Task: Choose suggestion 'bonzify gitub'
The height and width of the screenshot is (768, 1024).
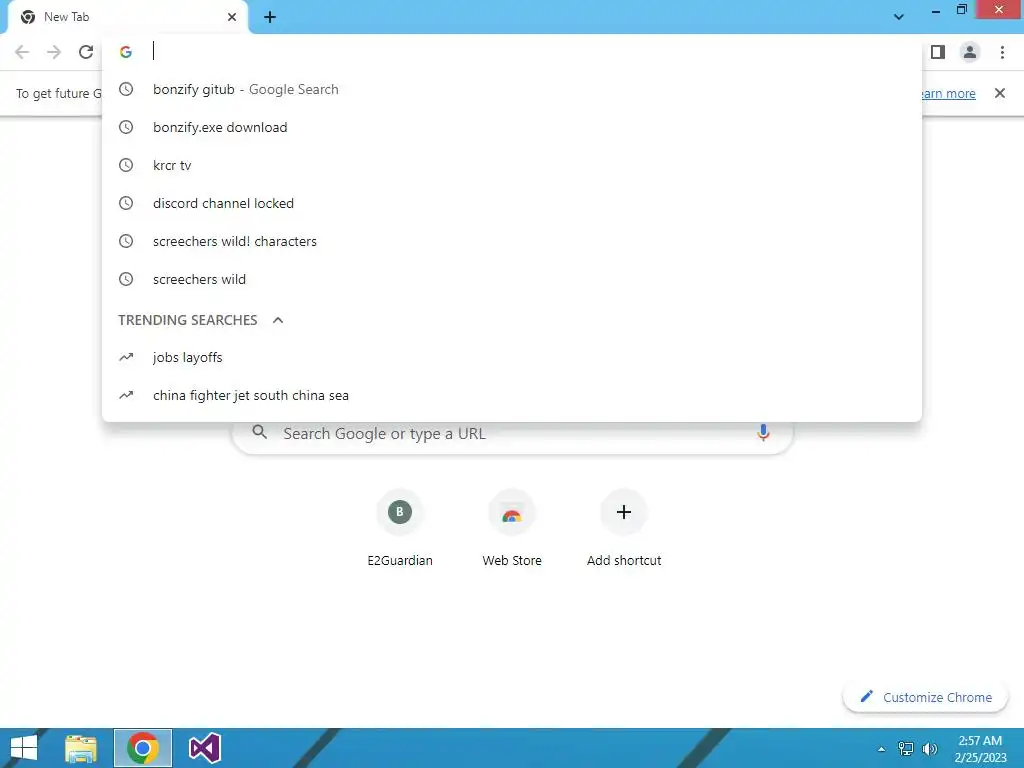Action: coord(512,89)
